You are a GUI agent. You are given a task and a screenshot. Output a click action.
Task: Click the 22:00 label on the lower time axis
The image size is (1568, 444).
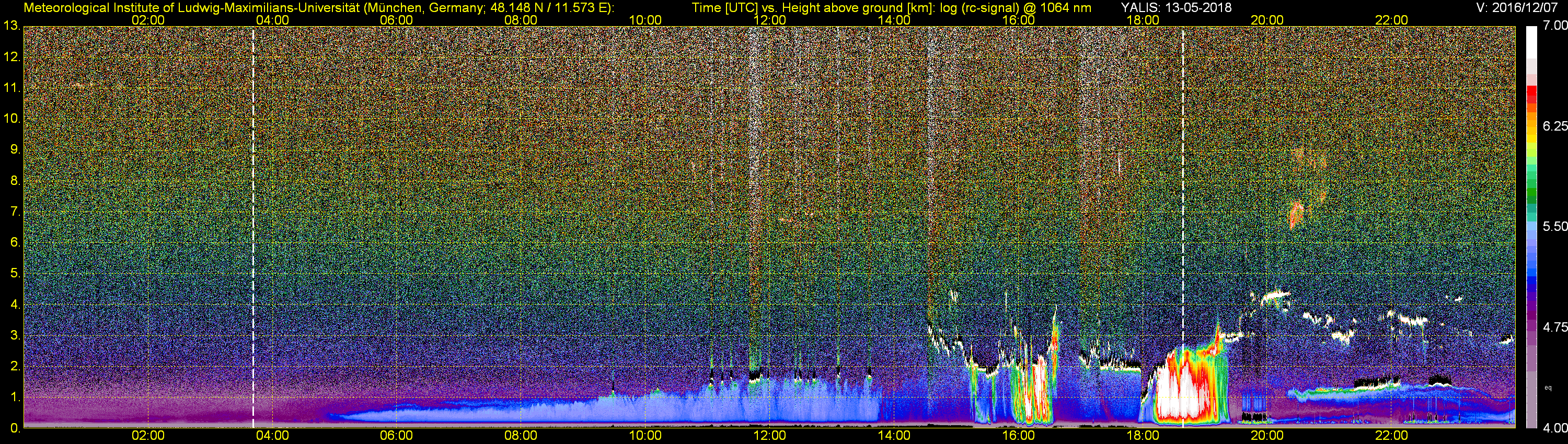1391,436
